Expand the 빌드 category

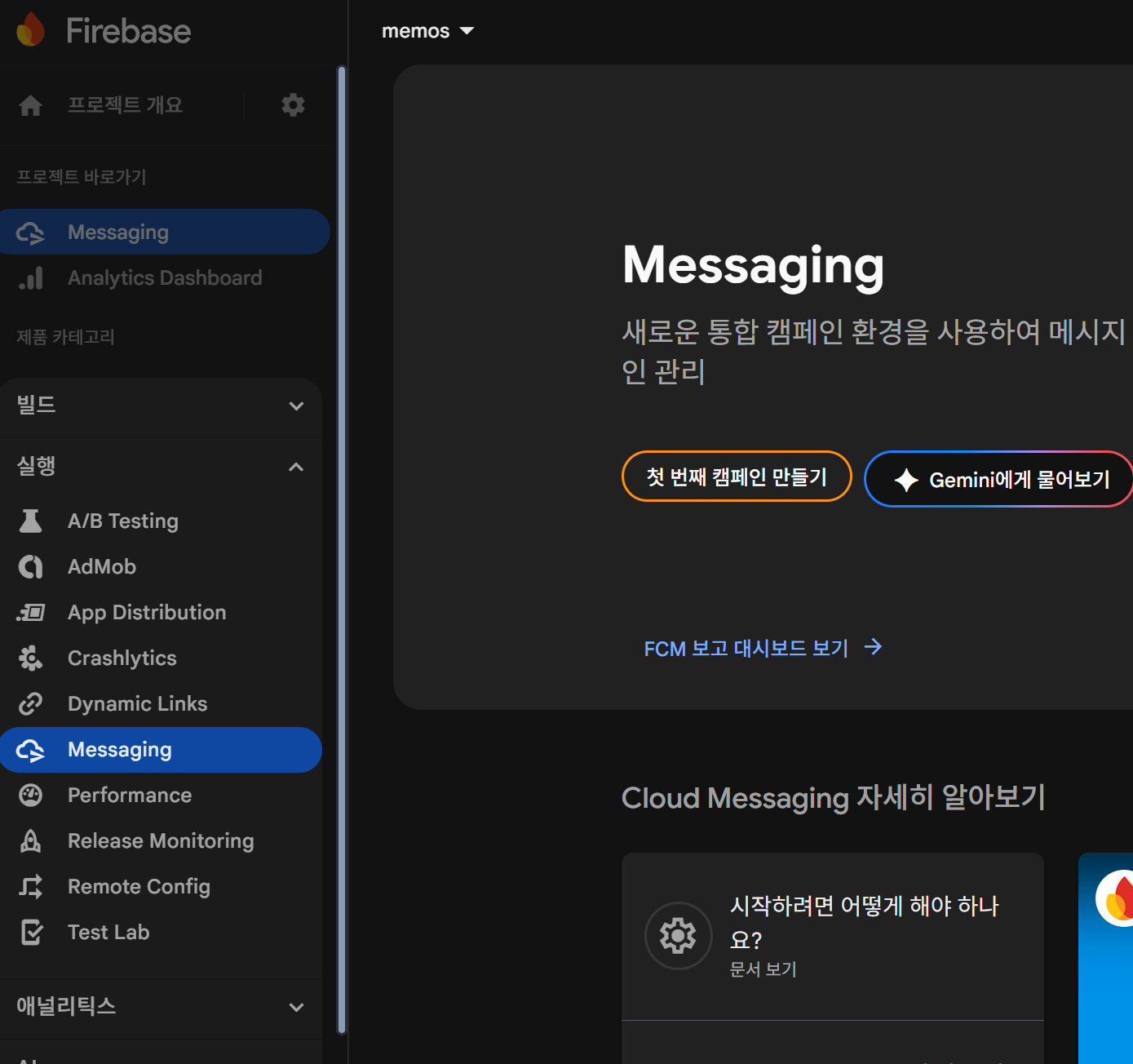(161, 406)
